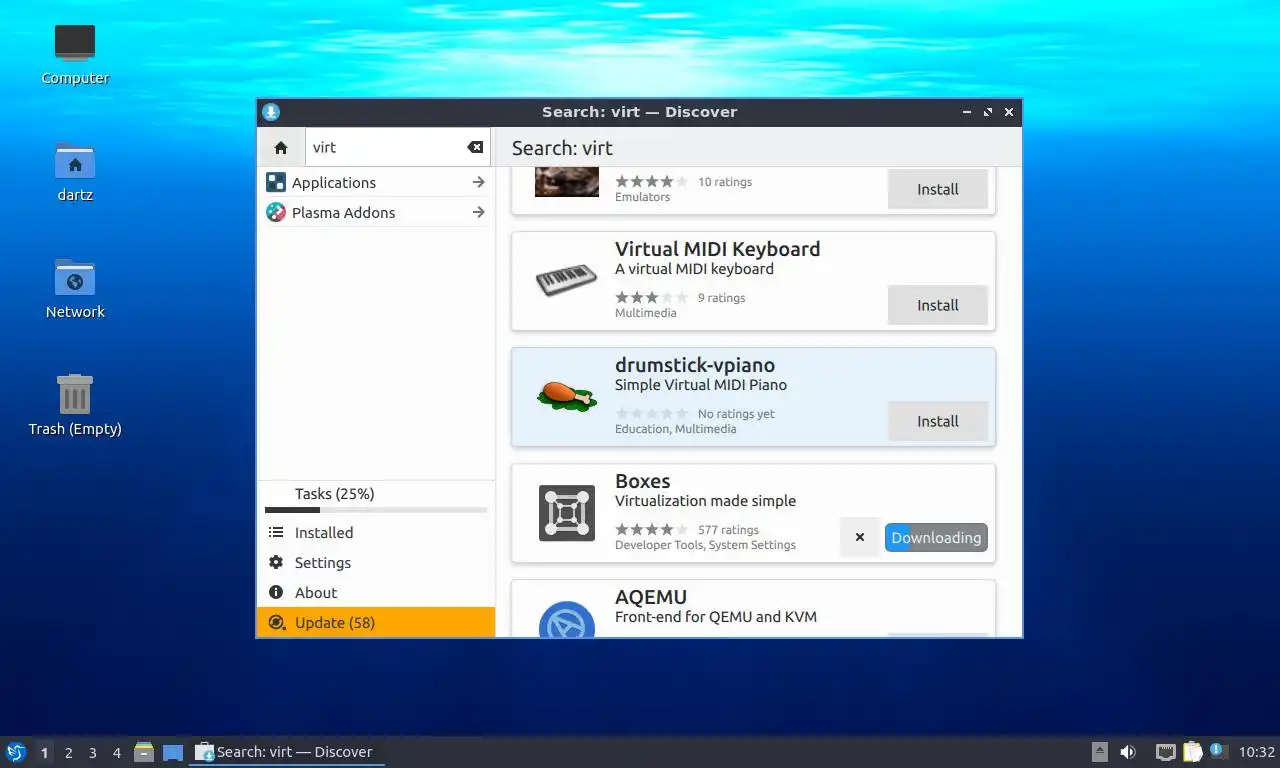
Task: Open the volume tray icon
Action: (x=1128, y=752)
